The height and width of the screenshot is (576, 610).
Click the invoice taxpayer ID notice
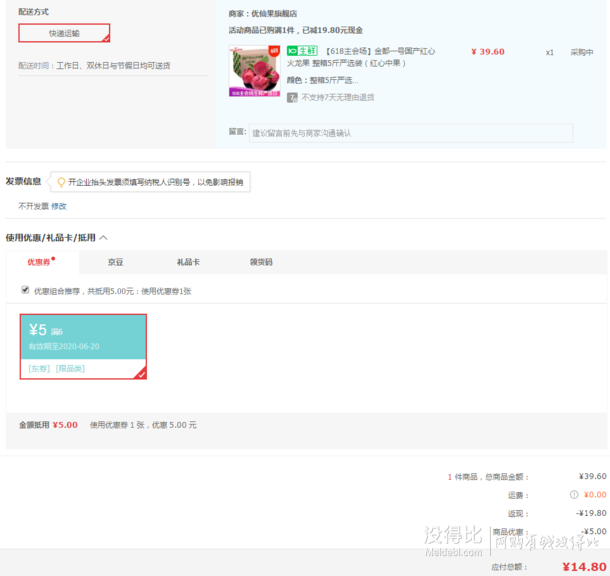click(155, 182)
